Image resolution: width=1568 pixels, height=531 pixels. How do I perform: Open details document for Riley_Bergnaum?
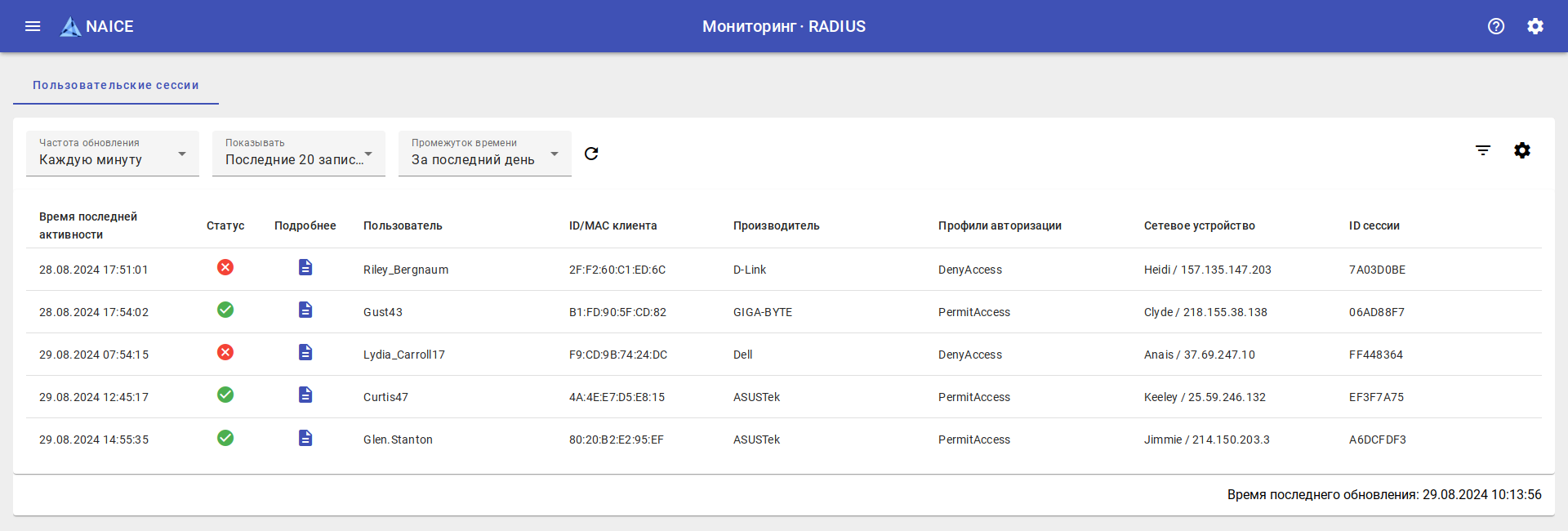coord(305,268)
